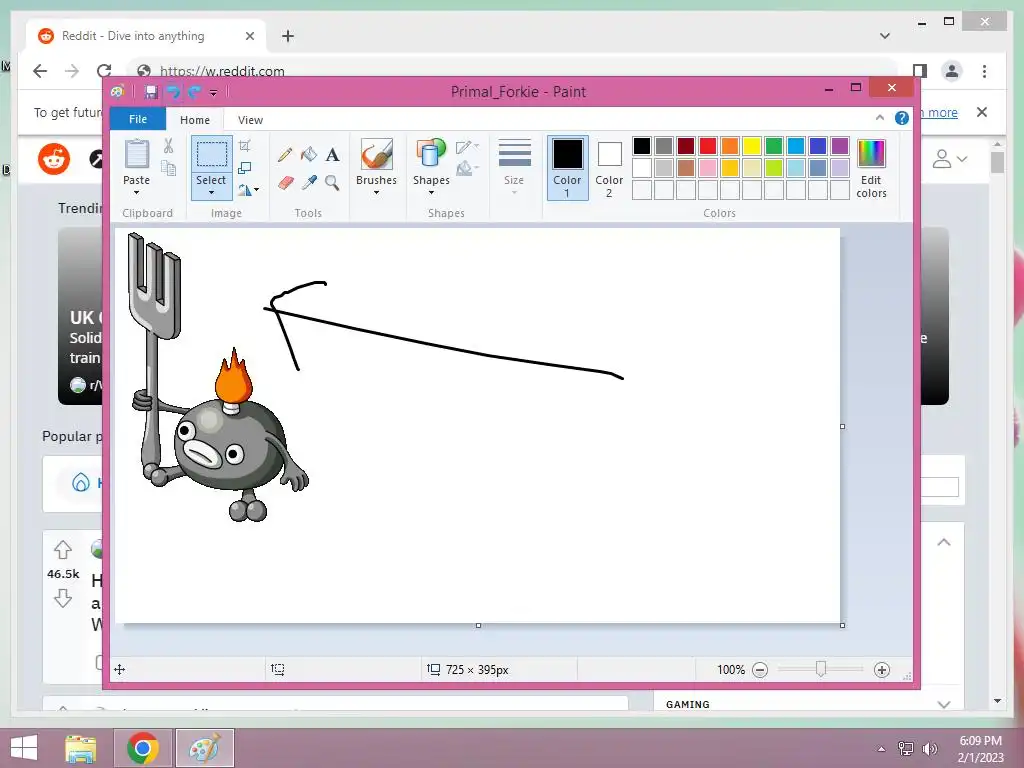Open File Explorer from taskbar
The image size is (1024, 768).
click(x=81, y=748)
